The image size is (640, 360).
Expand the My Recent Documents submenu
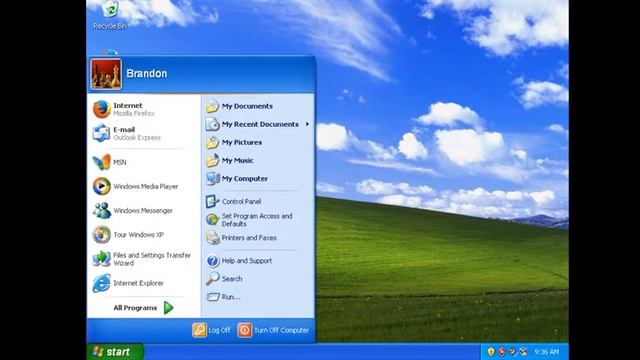[258, 124]
